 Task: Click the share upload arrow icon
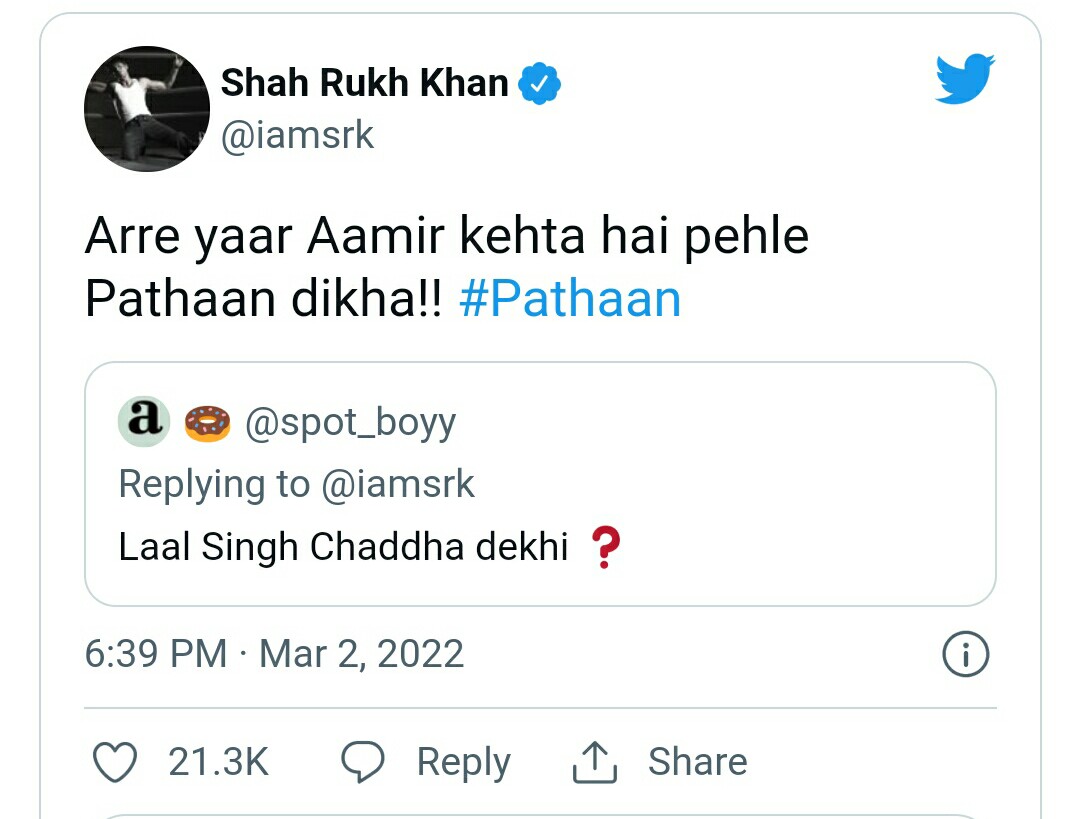tap(594, 762)
